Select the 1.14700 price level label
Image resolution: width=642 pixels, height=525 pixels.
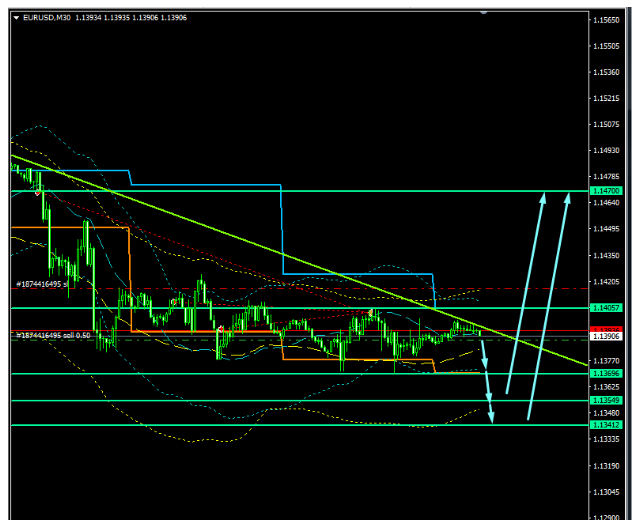(x=606, y=190)
